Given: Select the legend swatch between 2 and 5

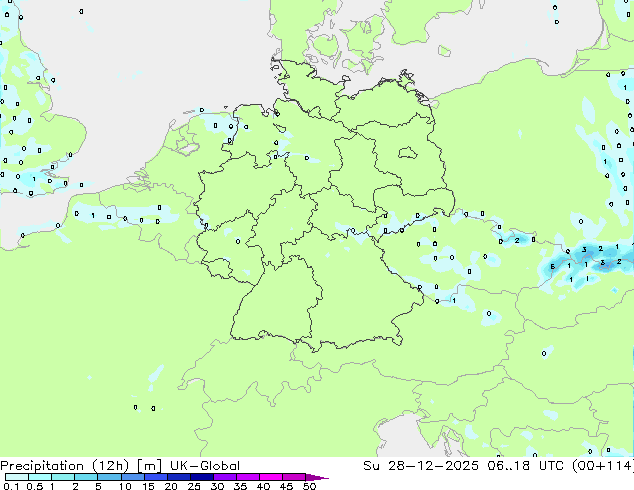Looking at the screenshot, I should point(86,477).
